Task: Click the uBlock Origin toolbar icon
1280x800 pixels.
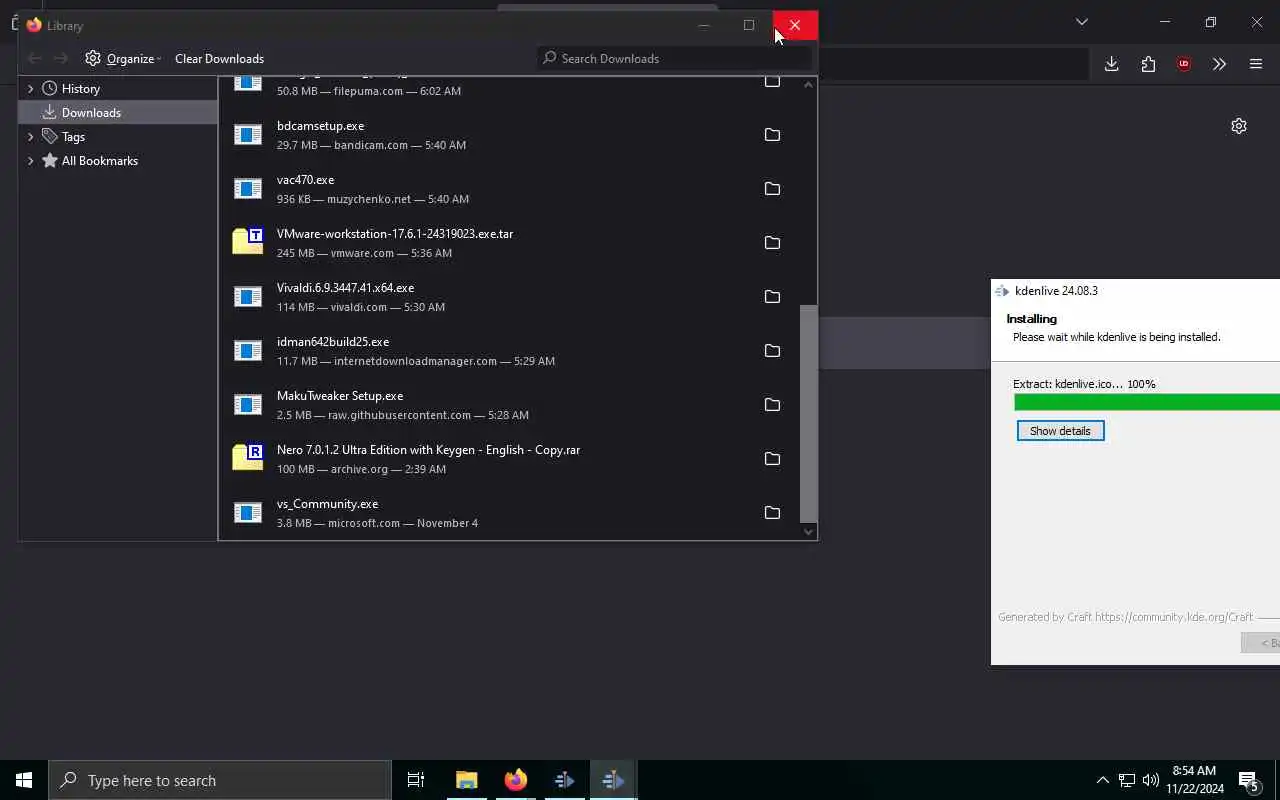Action: [1184, 64]
